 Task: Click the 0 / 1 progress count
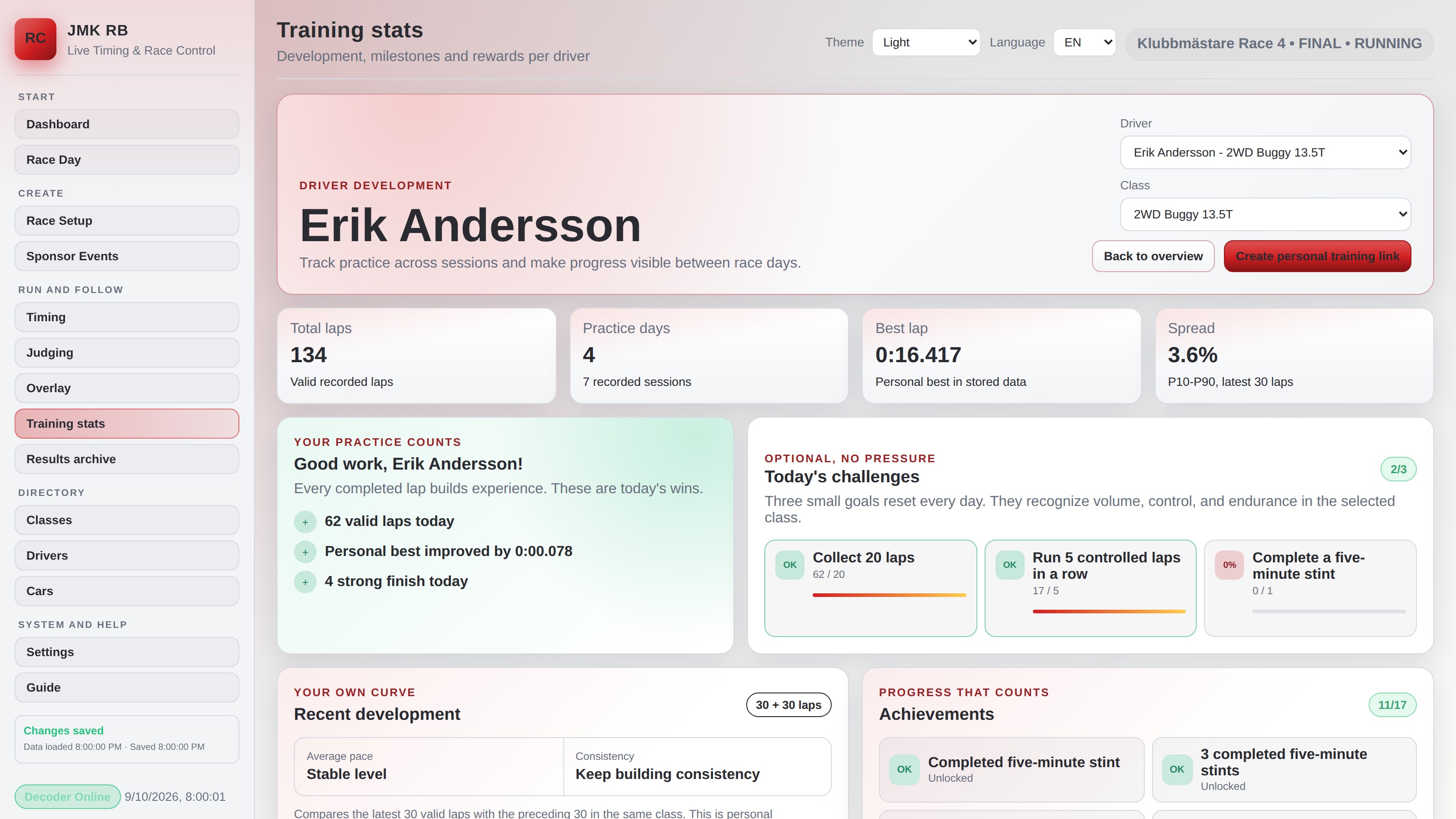tap(1262, 591)
